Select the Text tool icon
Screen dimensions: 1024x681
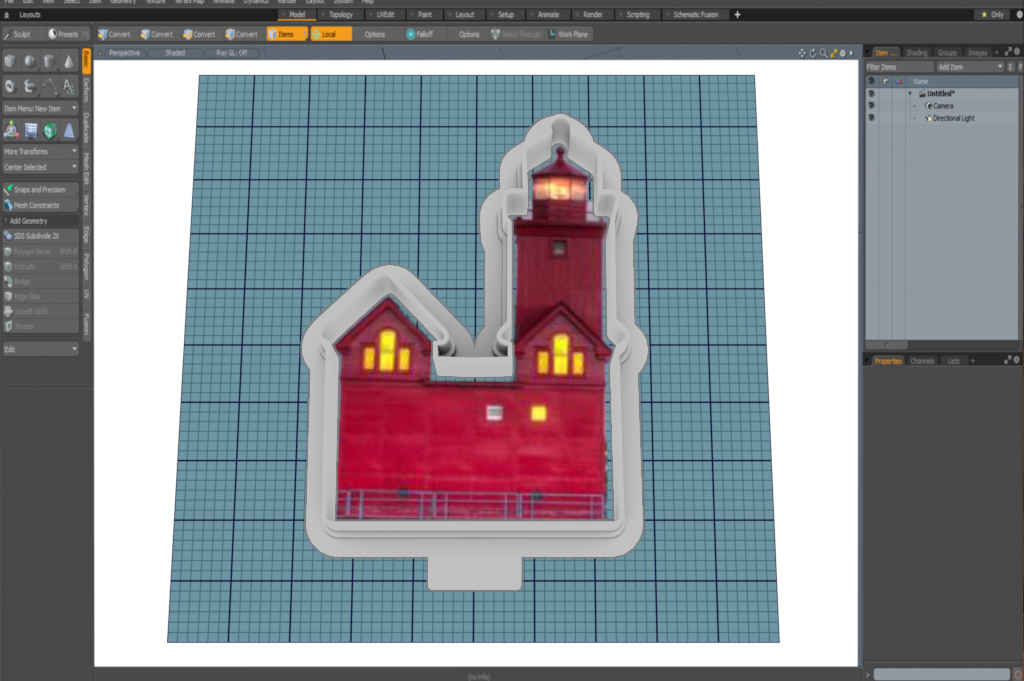point(68,87)
